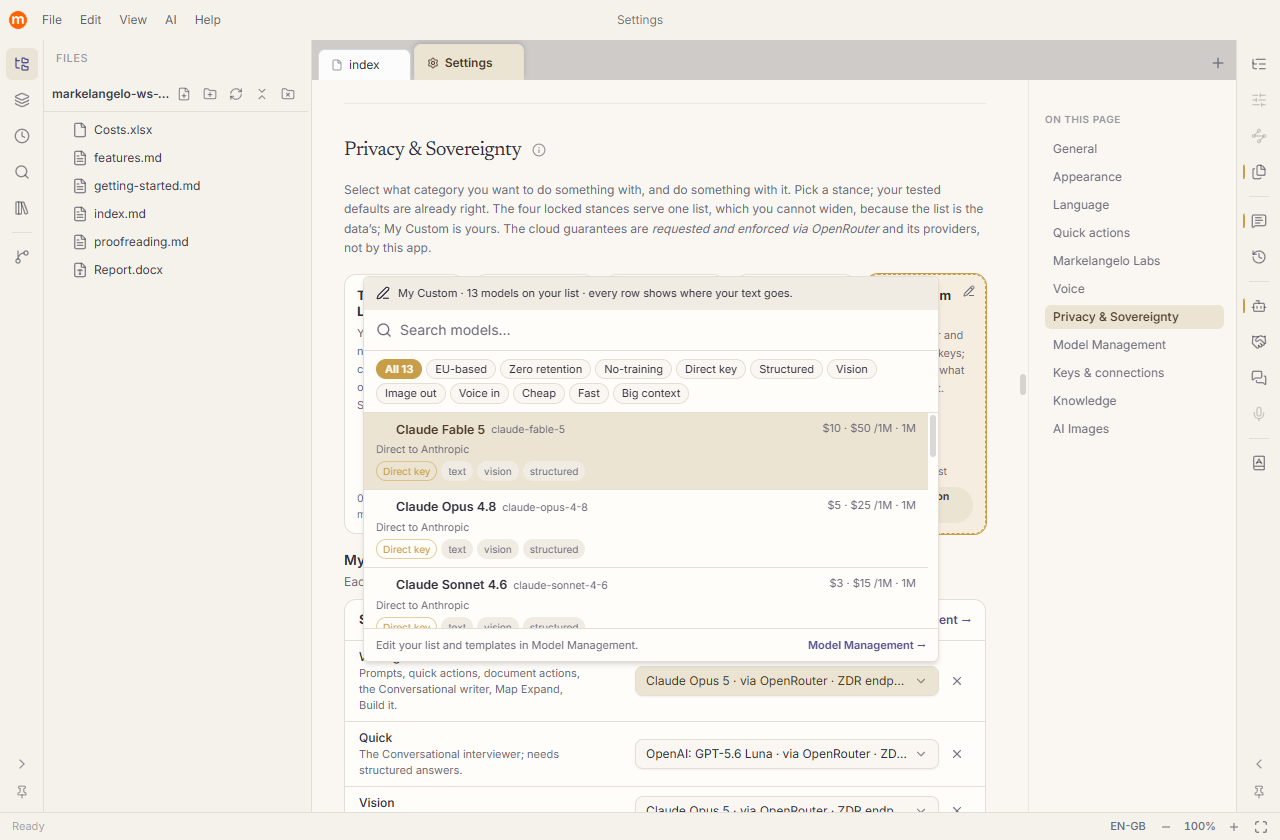Open the library books panel icon

(22, 208)
